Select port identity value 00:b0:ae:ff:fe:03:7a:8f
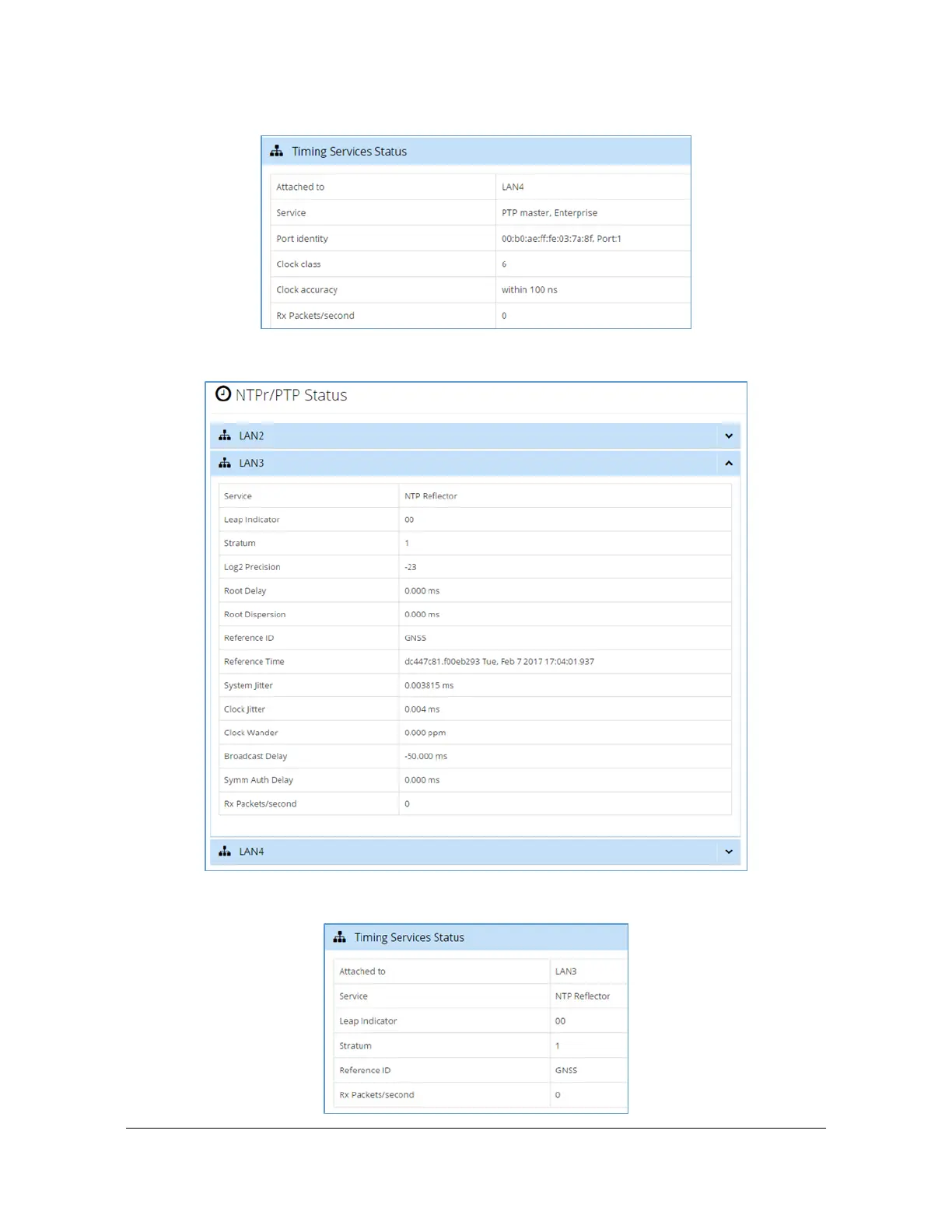 561,239
